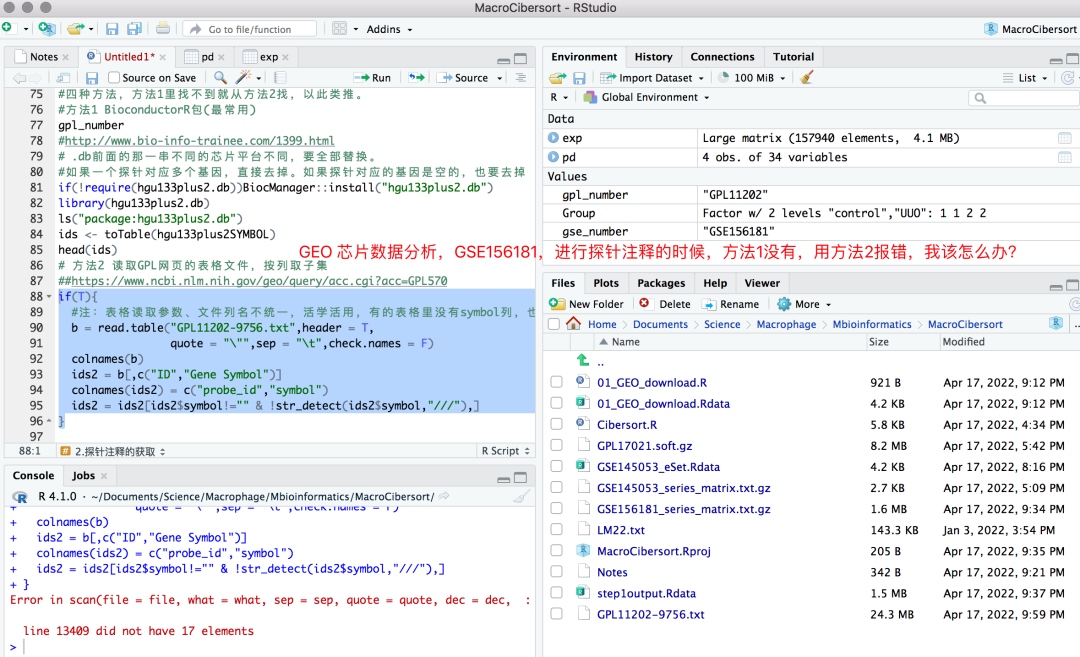Check the select-all files checkbox

(x=554, y=324)
